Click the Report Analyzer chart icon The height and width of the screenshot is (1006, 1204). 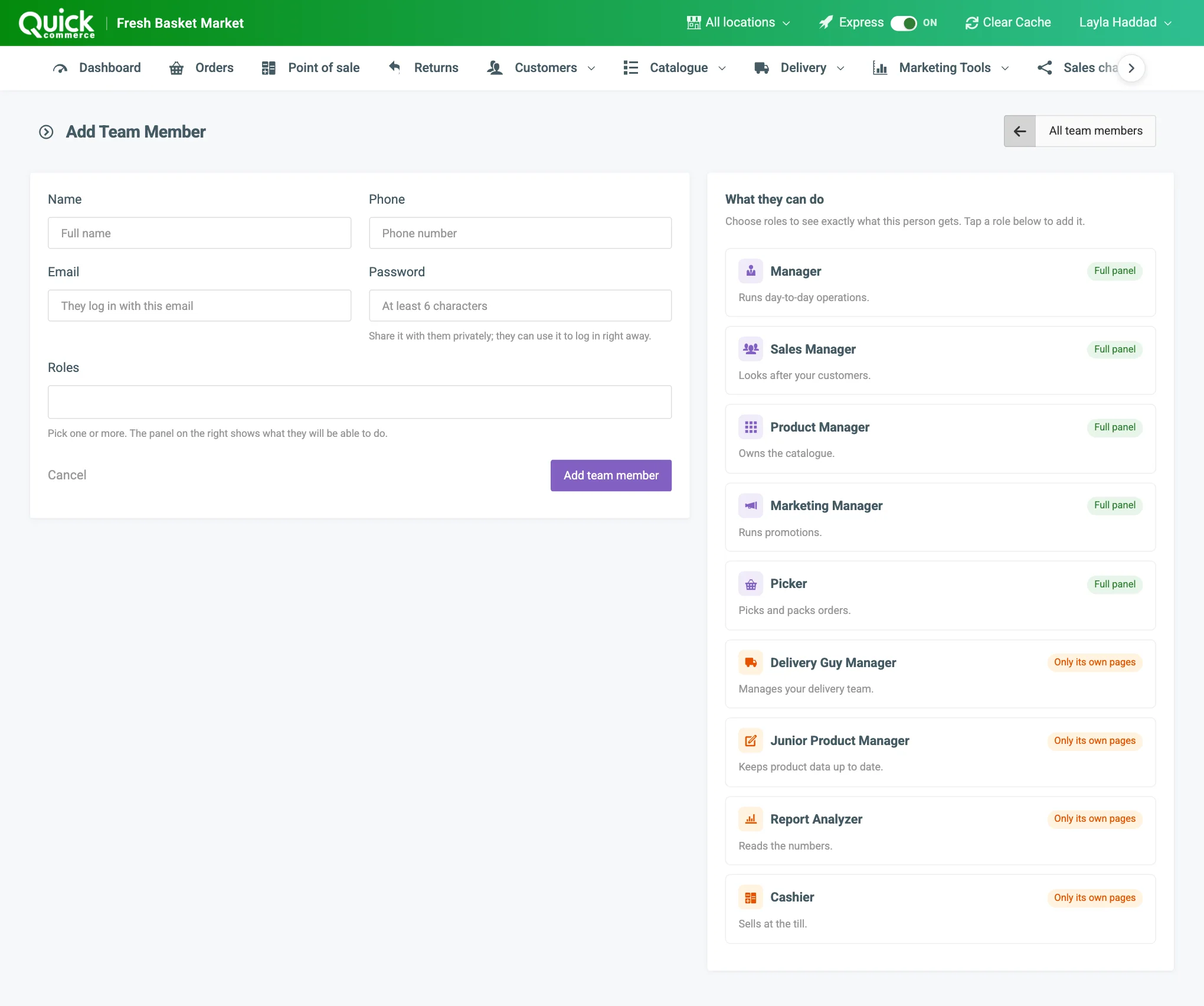pyautogui.click(x=751, y=819)
